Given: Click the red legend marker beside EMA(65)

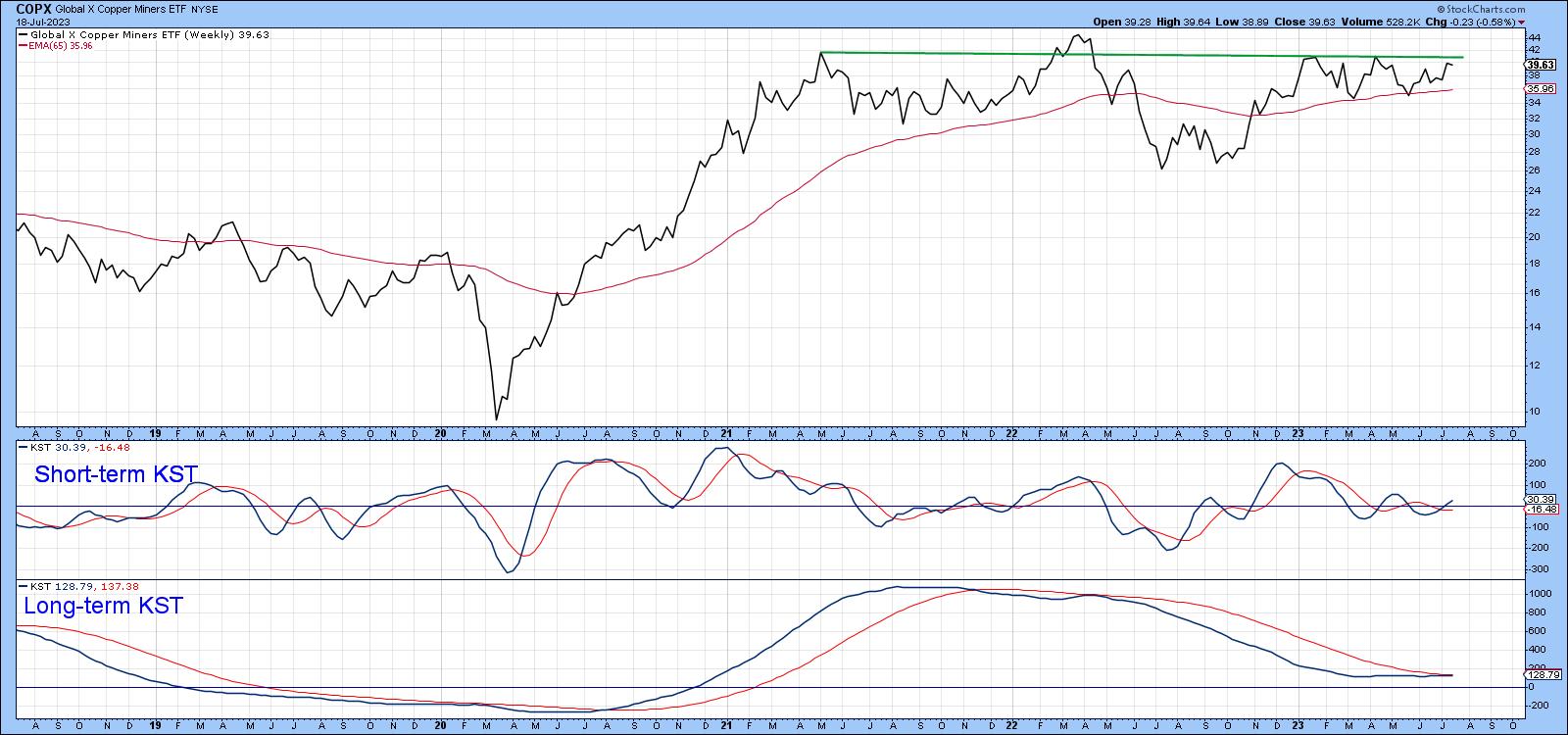Looking at the screenshot, I should pyautogui.click(x=24, y=44).
